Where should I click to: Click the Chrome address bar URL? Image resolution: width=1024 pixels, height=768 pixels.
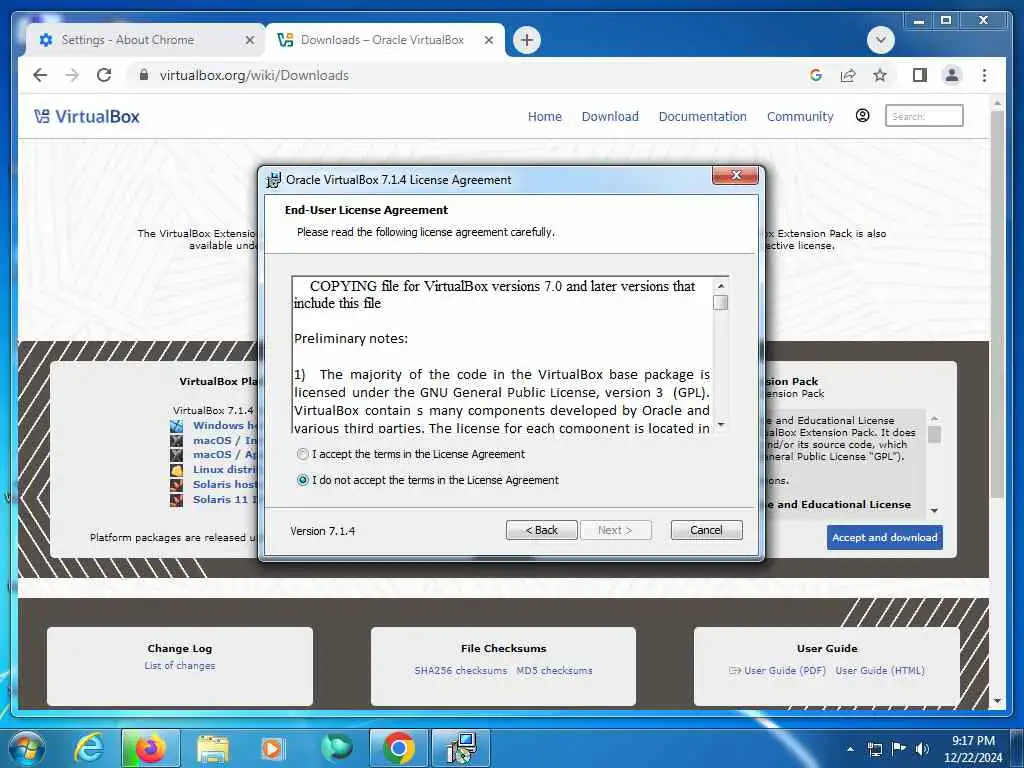(254, 75)
